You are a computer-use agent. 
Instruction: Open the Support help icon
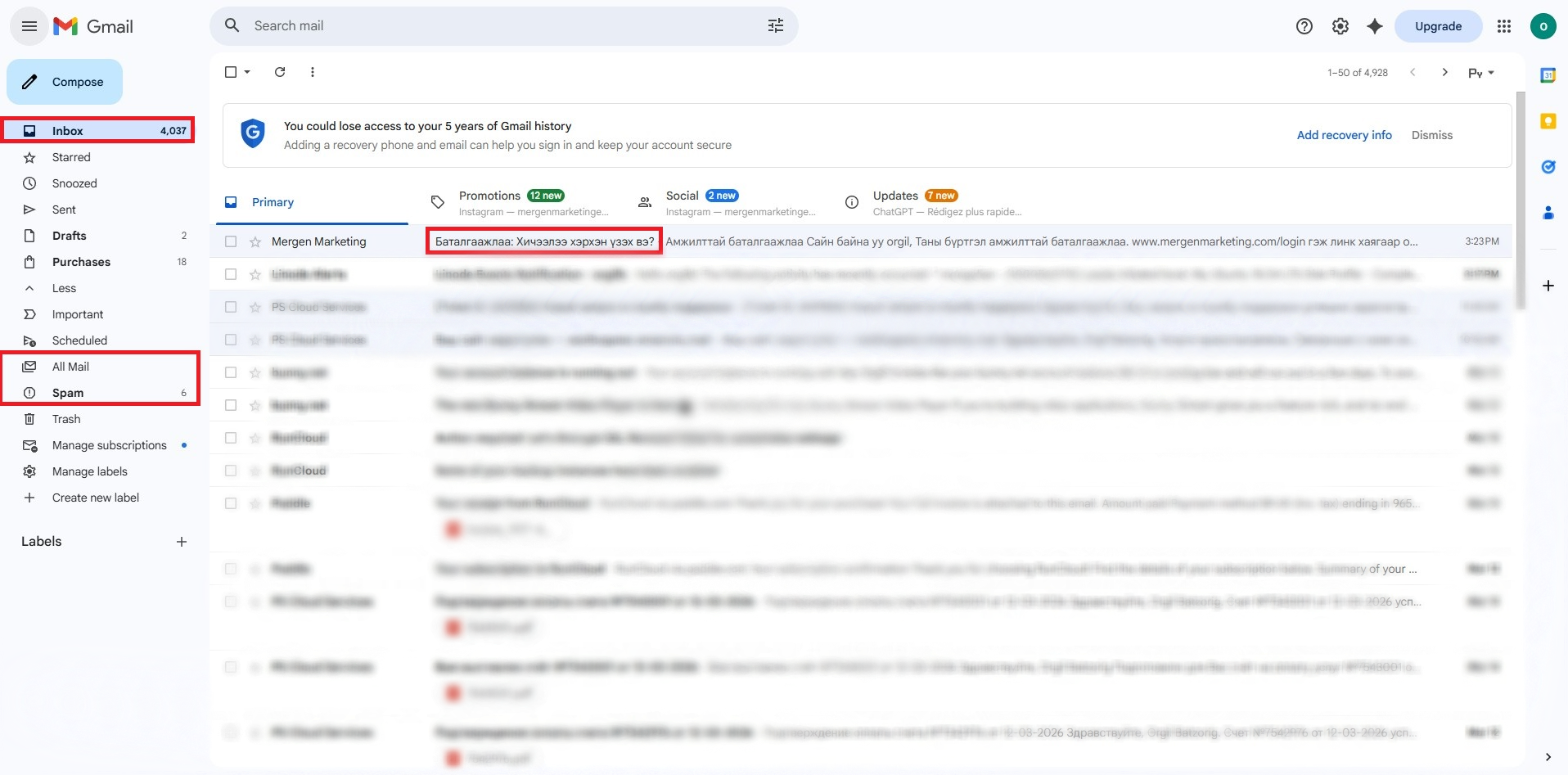1304,26
